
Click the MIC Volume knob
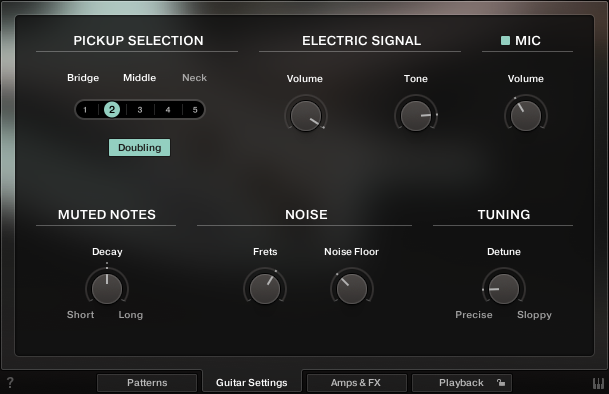(x=525, y=116)
